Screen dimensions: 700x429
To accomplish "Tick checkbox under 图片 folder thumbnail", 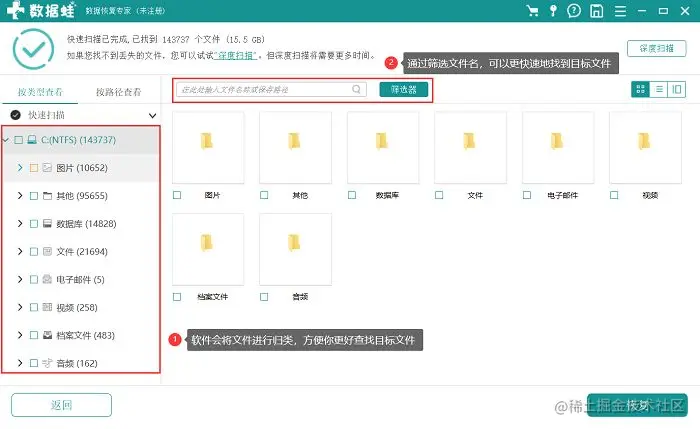I will pyautogui.click(x=177, y=195).
